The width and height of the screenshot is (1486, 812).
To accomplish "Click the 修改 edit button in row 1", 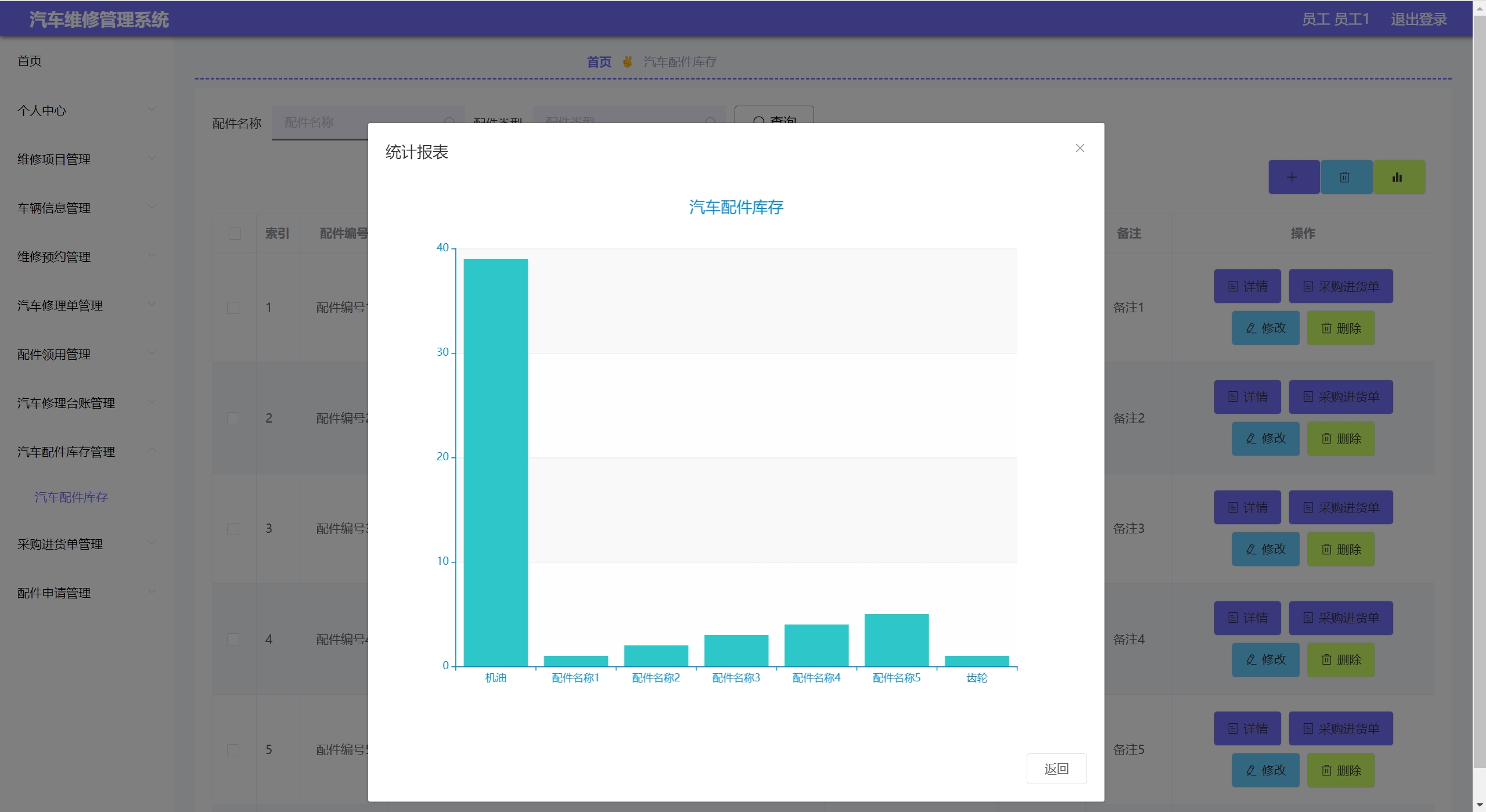I will [1265, 328].
